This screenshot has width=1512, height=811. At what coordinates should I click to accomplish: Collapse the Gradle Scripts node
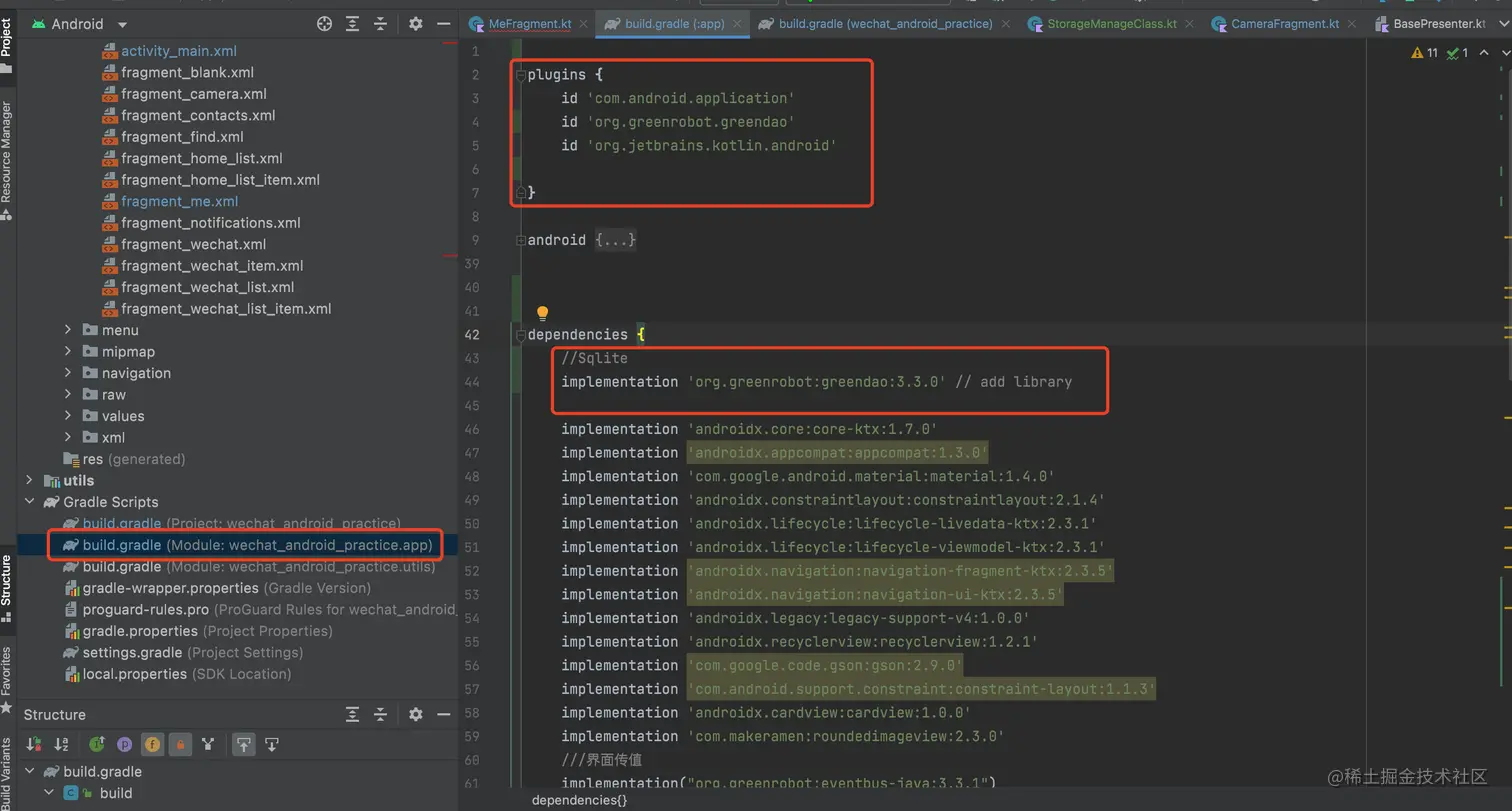[x=29, y=502]
